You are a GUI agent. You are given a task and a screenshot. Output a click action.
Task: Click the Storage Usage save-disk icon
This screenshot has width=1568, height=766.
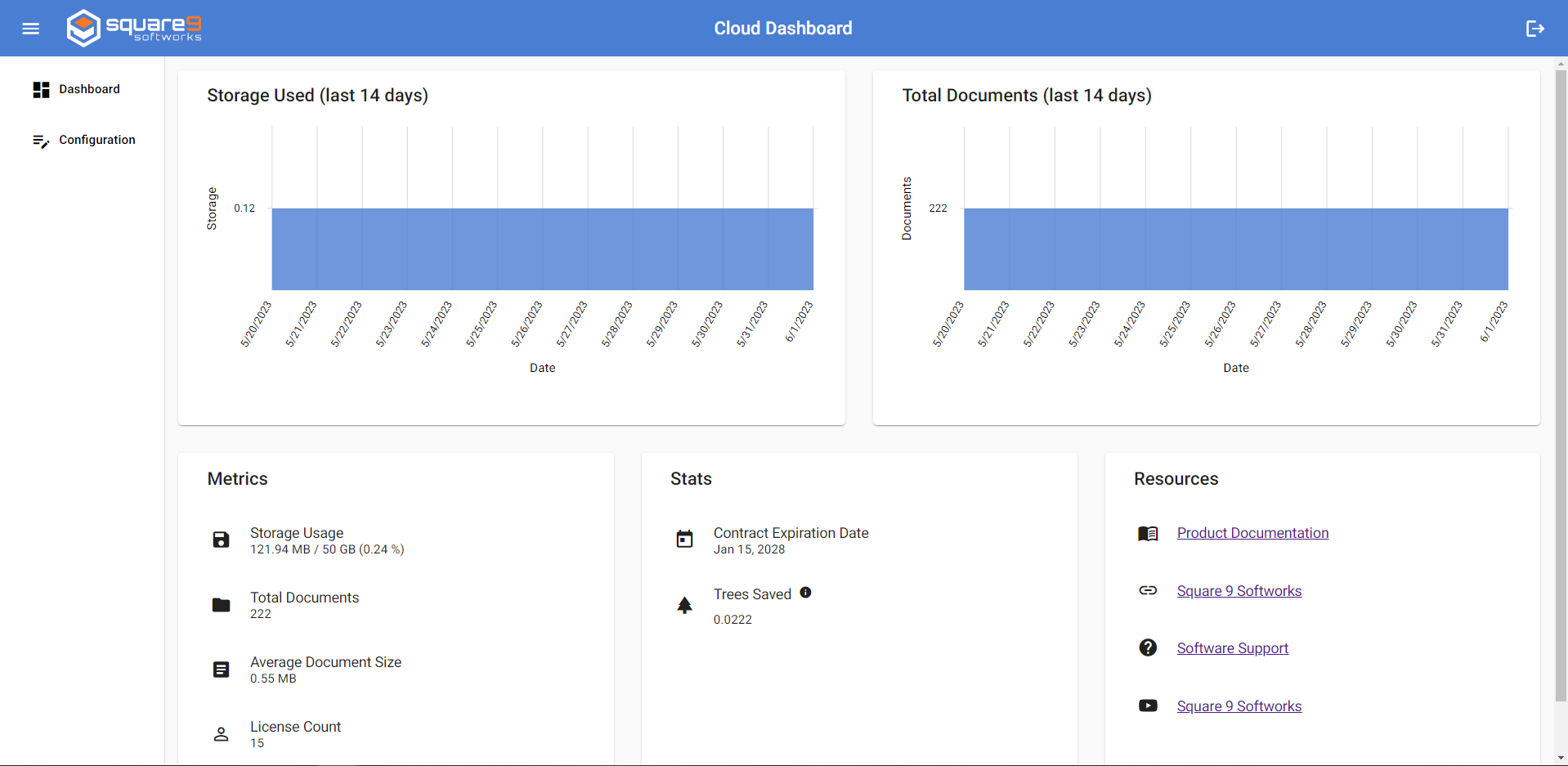[x=221, y=540]
